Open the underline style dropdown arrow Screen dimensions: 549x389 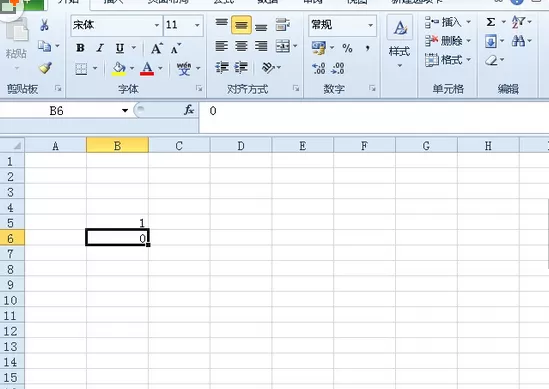coord(134,48)
